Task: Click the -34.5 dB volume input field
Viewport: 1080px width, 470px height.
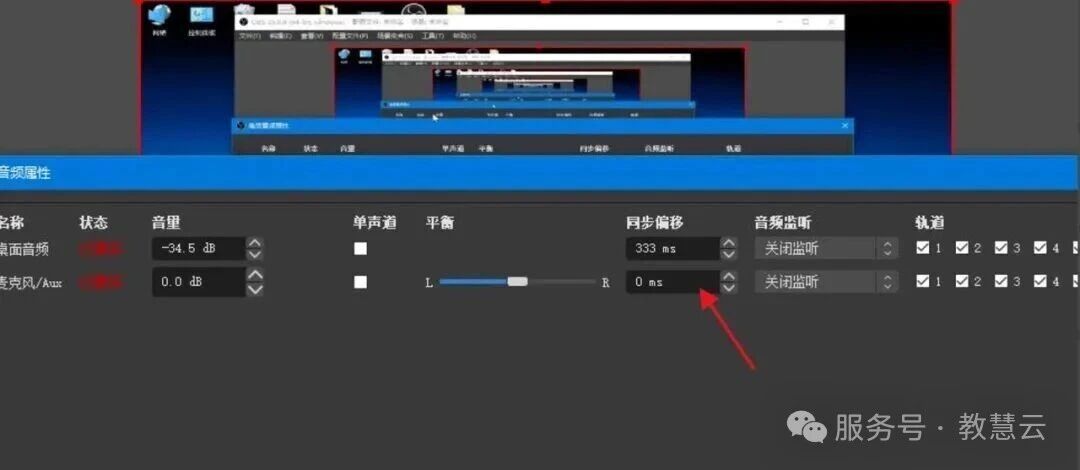Action: pyautogui.click(x=197, y=248)
